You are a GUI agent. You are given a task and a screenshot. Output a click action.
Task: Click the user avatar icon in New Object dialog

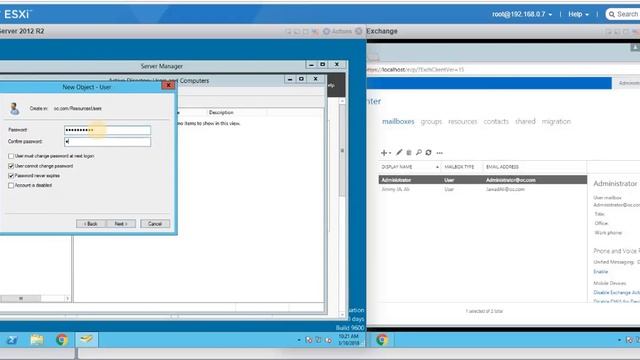[x=15, y=109]
